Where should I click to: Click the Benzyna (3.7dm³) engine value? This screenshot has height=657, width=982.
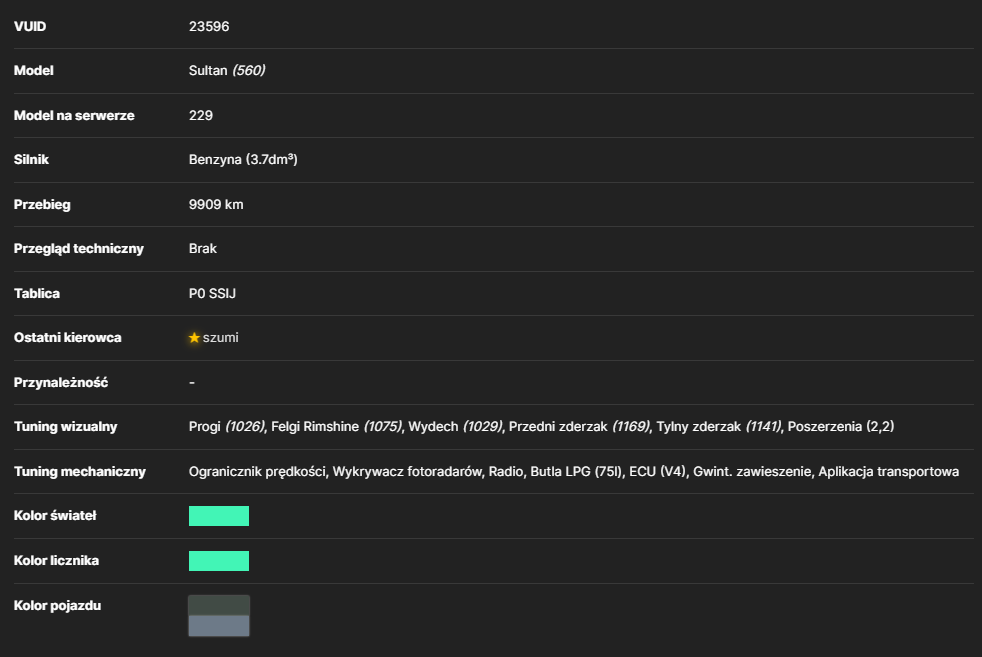[x=243, y=160]
